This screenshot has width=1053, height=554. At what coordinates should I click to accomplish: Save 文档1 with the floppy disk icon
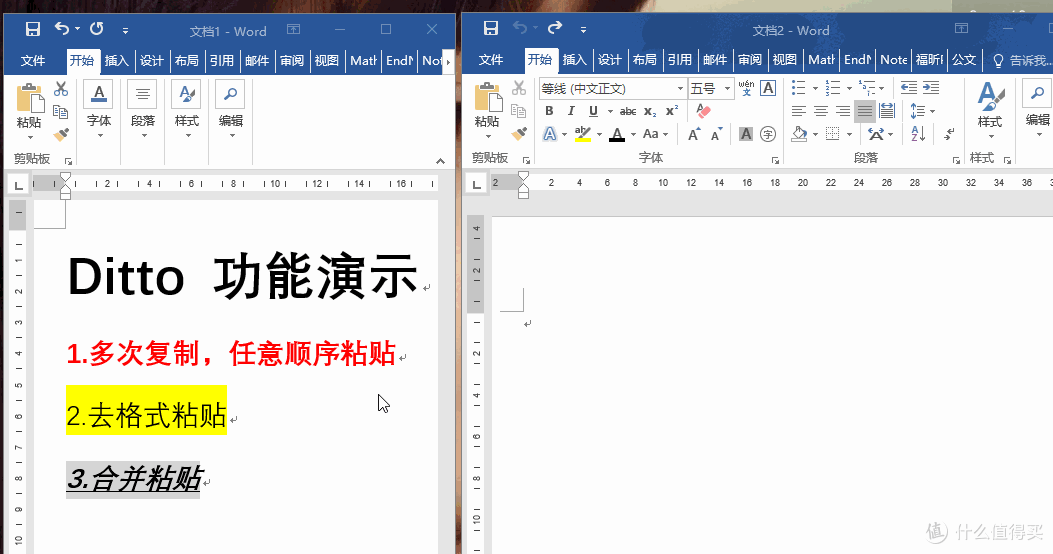click(x=32, y=29)
